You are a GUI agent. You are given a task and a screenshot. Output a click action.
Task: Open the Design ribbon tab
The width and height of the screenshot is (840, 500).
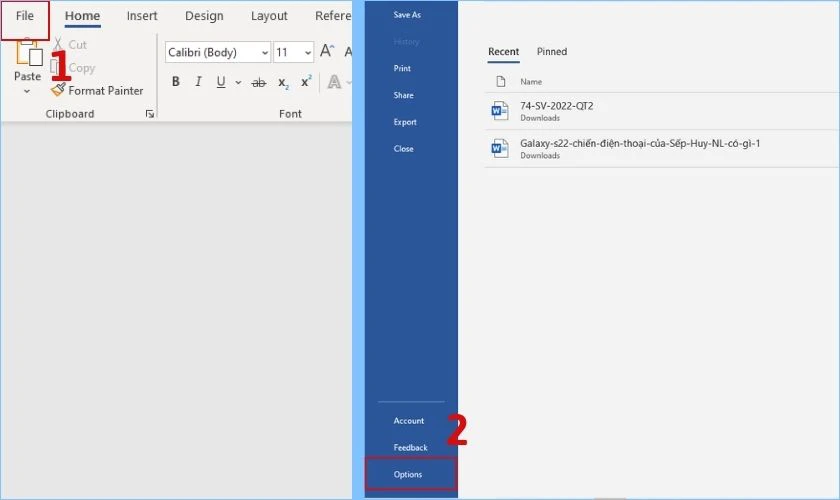(204, 17)
